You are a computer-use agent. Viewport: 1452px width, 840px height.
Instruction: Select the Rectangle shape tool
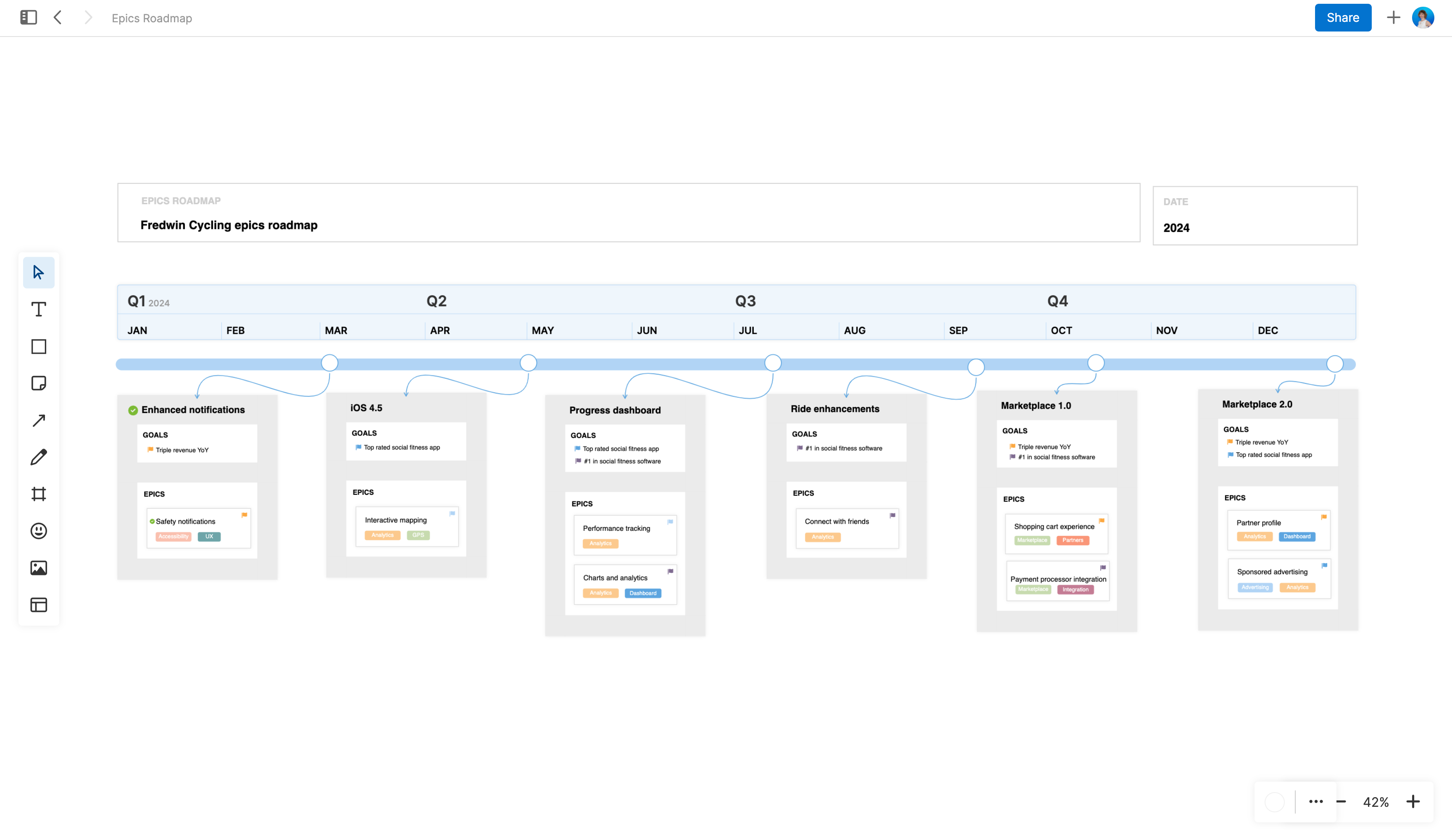(38, 346)
